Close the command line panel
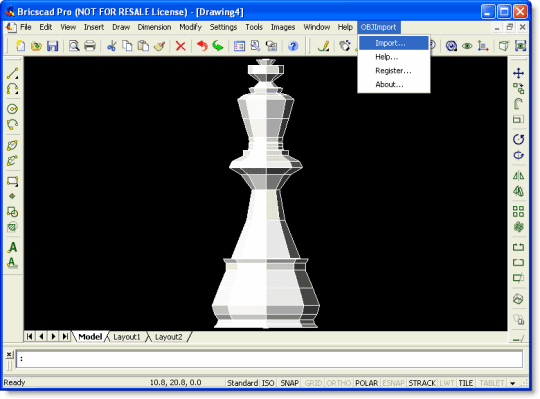The height and width of the screenshot is (399, 540). click(9, 354)
